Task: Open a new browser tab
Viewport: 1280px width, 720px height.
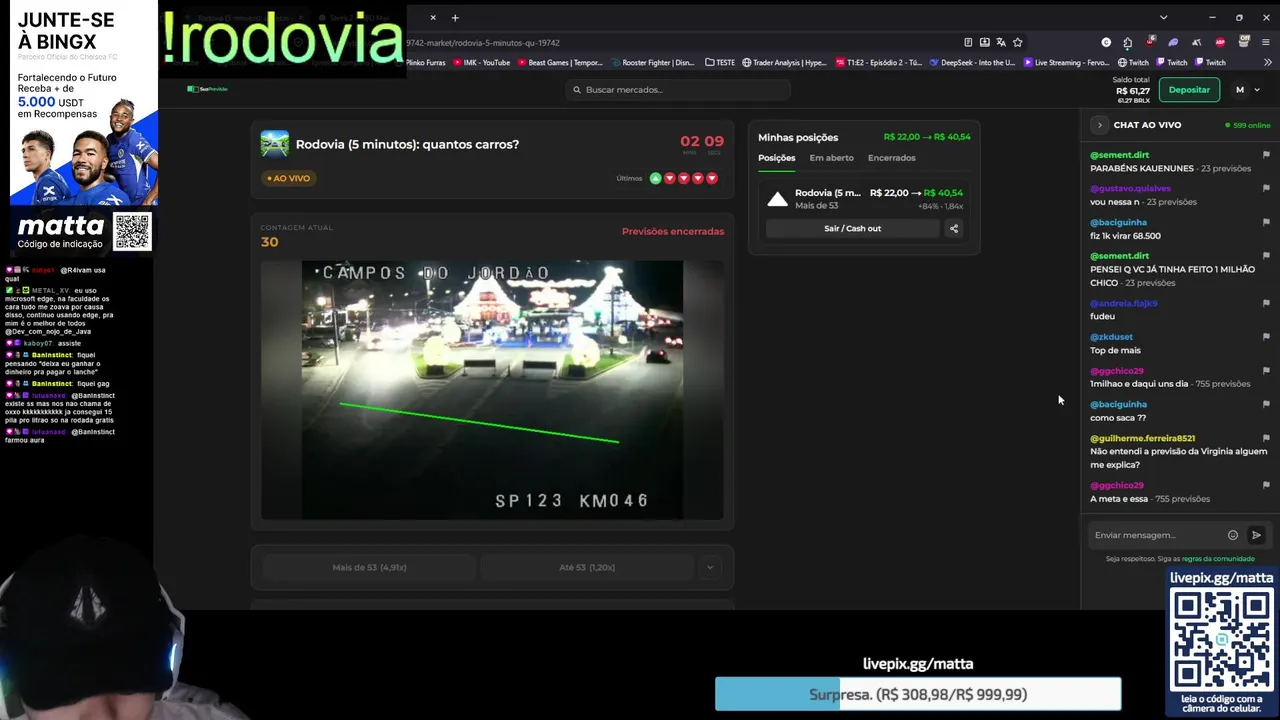Action: pos(455,17)
